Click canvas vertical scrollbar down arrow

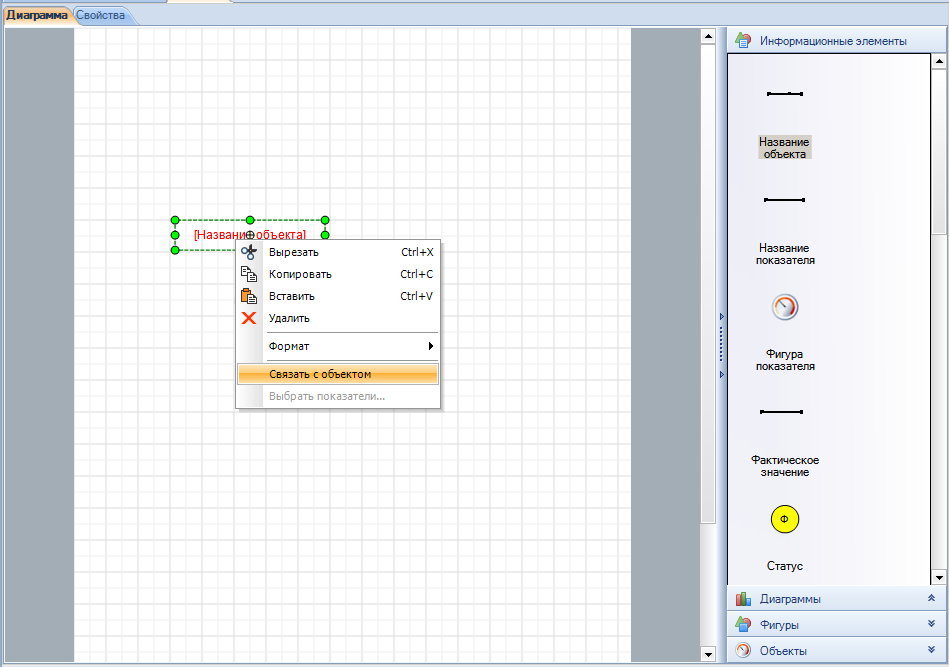tap(708, 654)
